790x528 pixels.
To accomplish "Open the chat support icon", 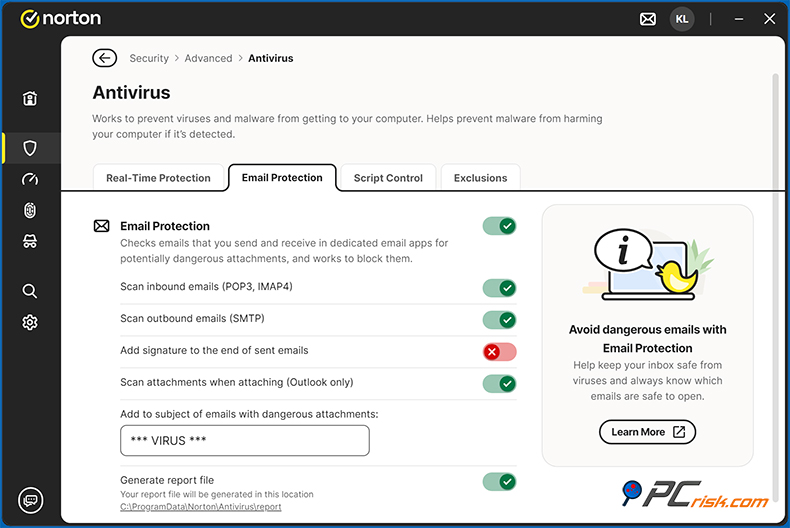I will click(30, 500).
